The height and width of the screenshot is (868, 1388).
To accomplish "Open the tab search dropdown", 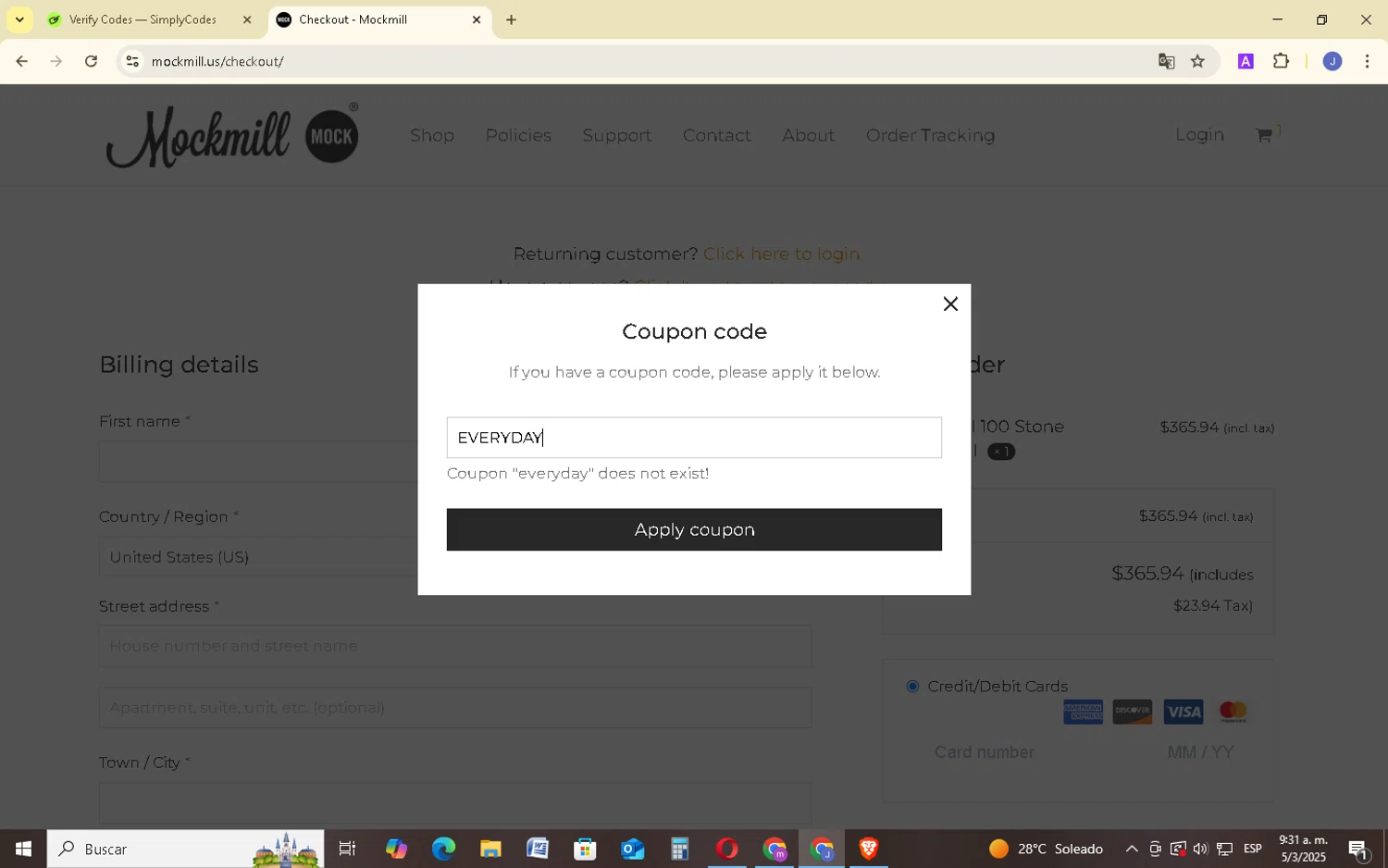I will click(x=19, y=19).
